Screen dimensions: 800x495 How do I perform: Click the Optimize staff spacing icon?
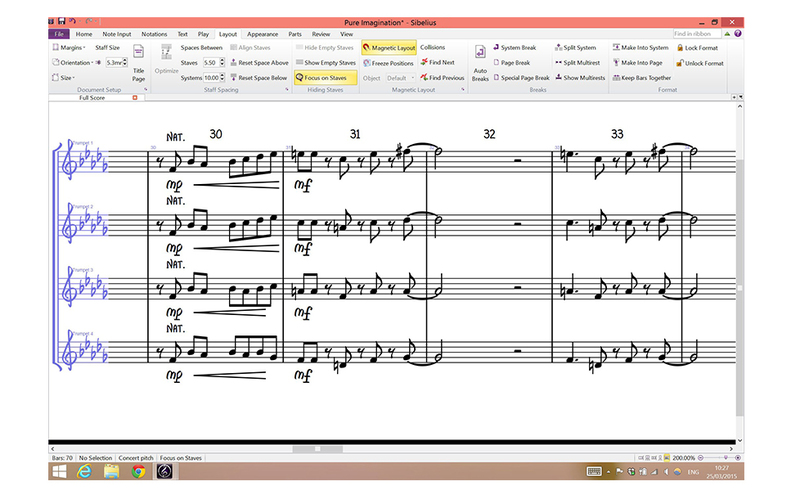(x=167, y=63)
